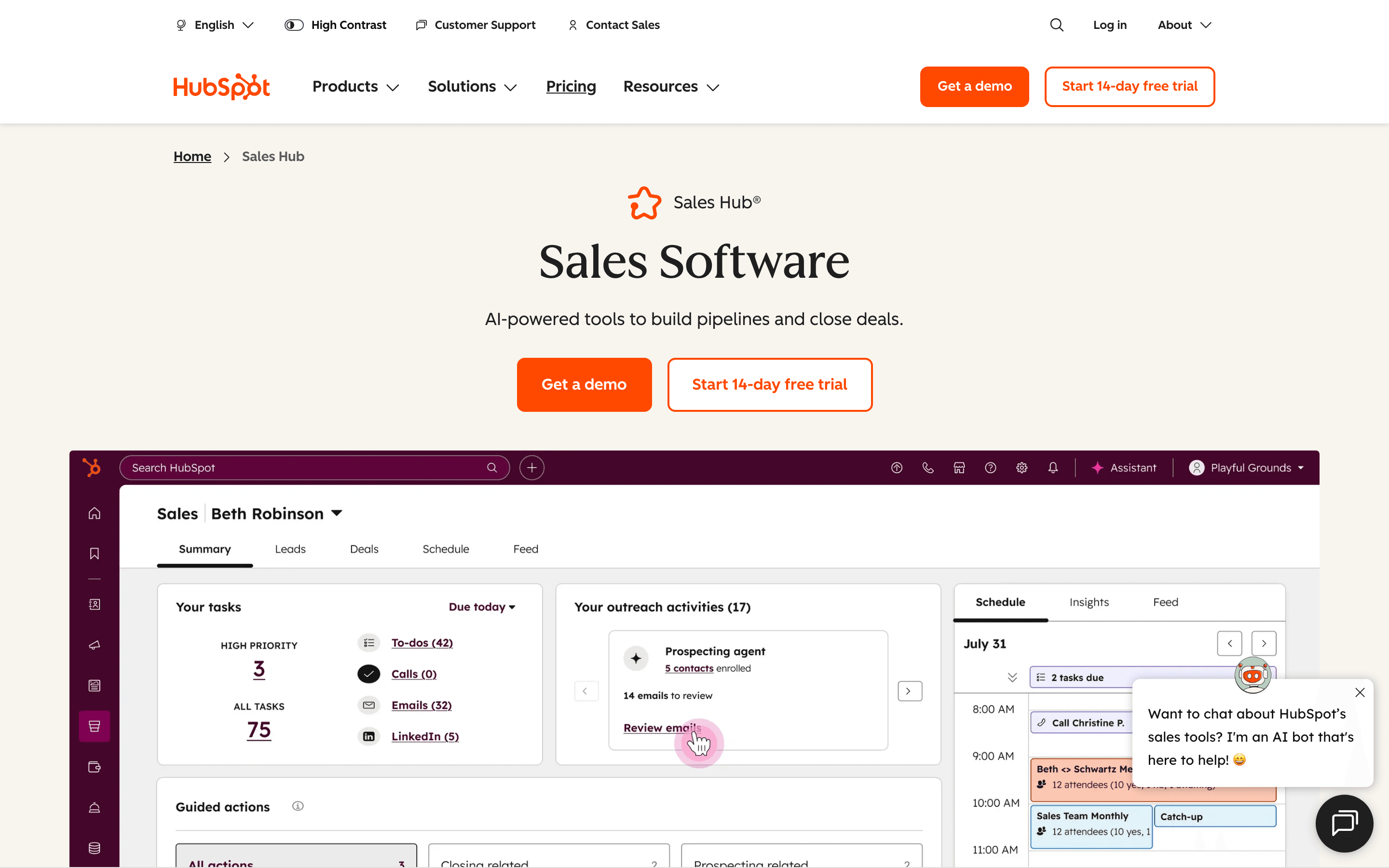Image resolution: width=1389 pixels, height=868 pixels.
Task: Click the home icon in the left sidebar
Action: coord(94,513)
